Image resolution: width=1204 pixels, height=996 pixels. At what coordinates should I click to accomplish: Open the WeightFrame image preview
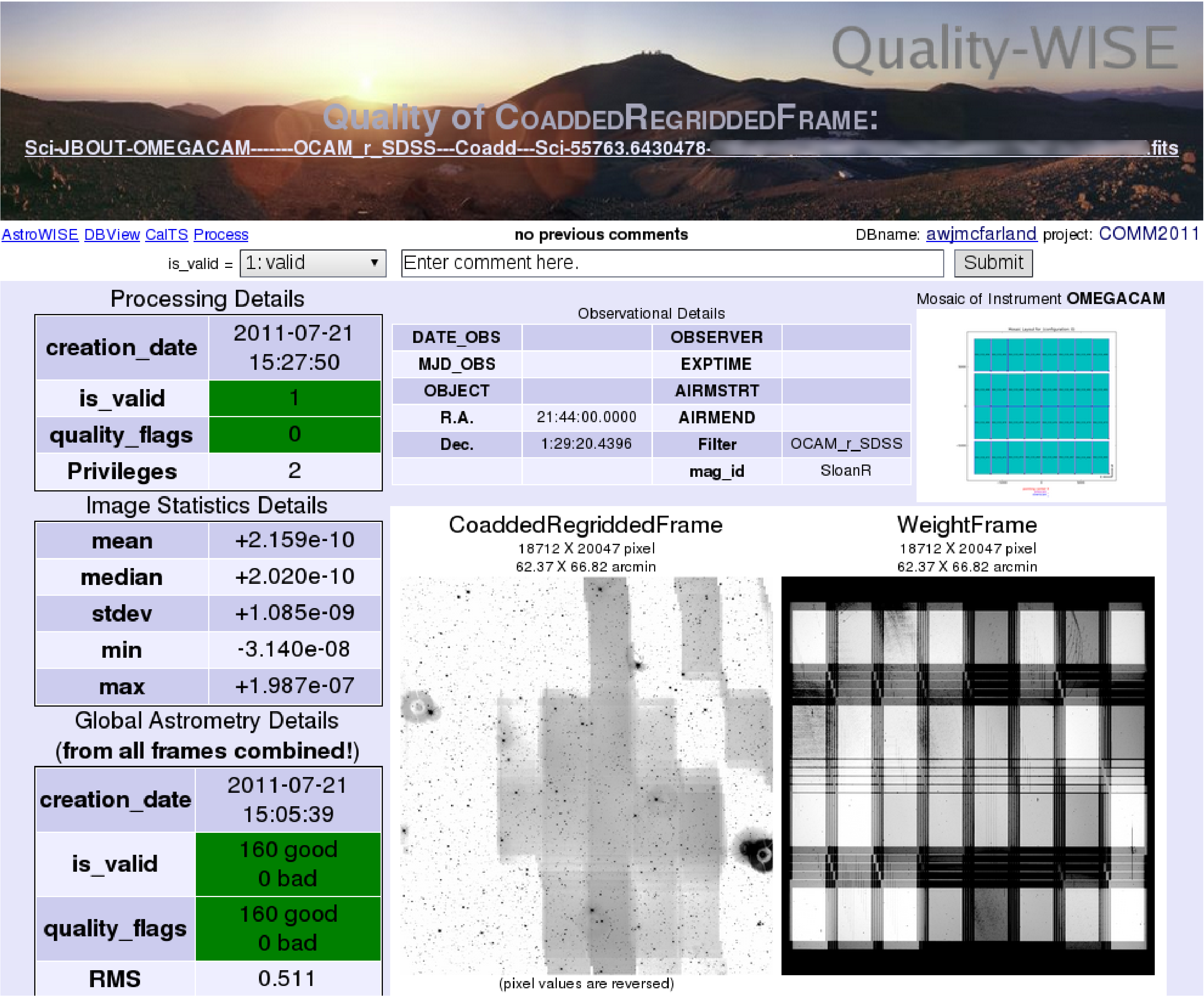[967, 775]
